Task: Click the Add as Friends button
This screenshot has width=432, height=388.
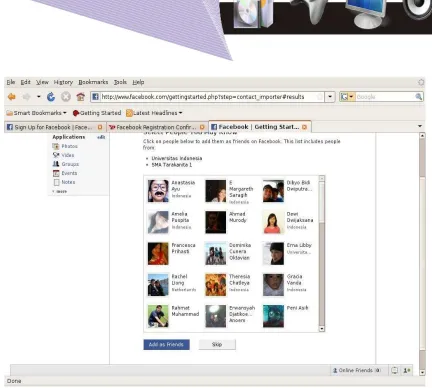Action: (x=166, y=345)
